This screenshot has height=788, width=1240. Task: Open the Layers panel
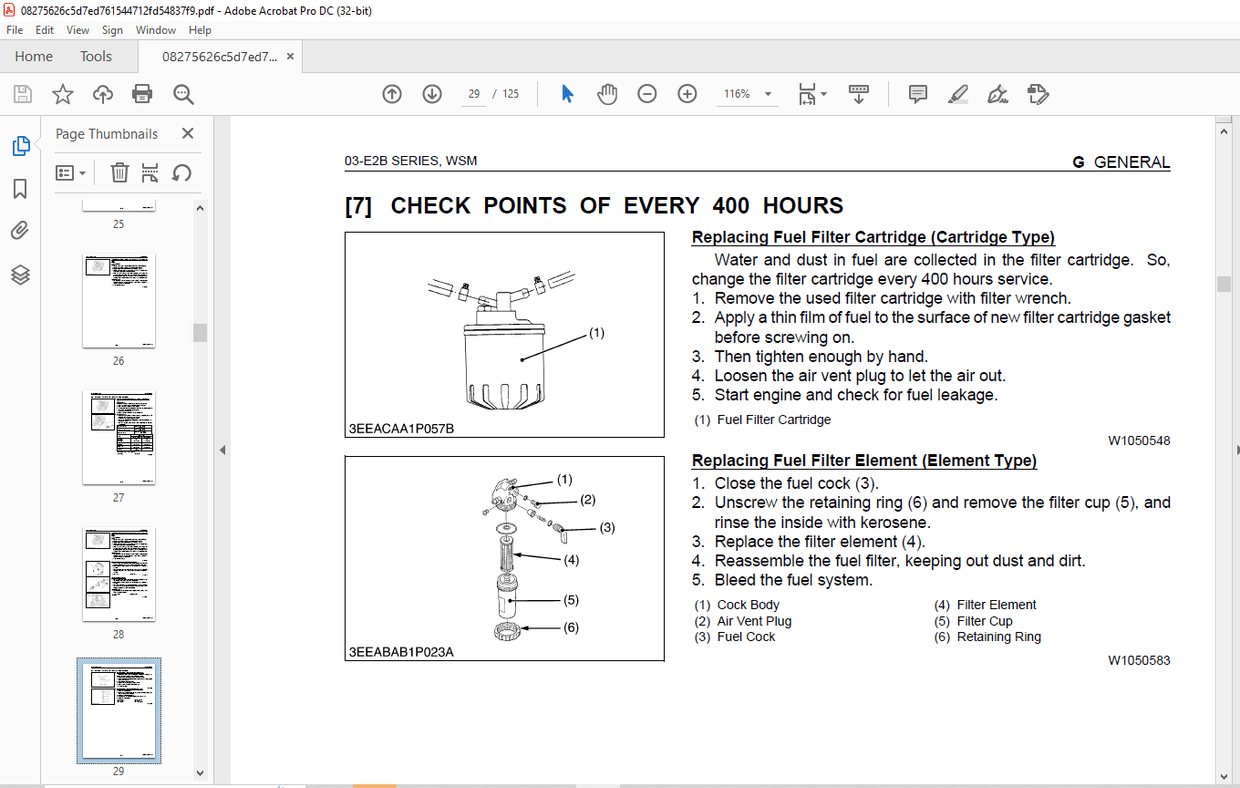point(21,274)
